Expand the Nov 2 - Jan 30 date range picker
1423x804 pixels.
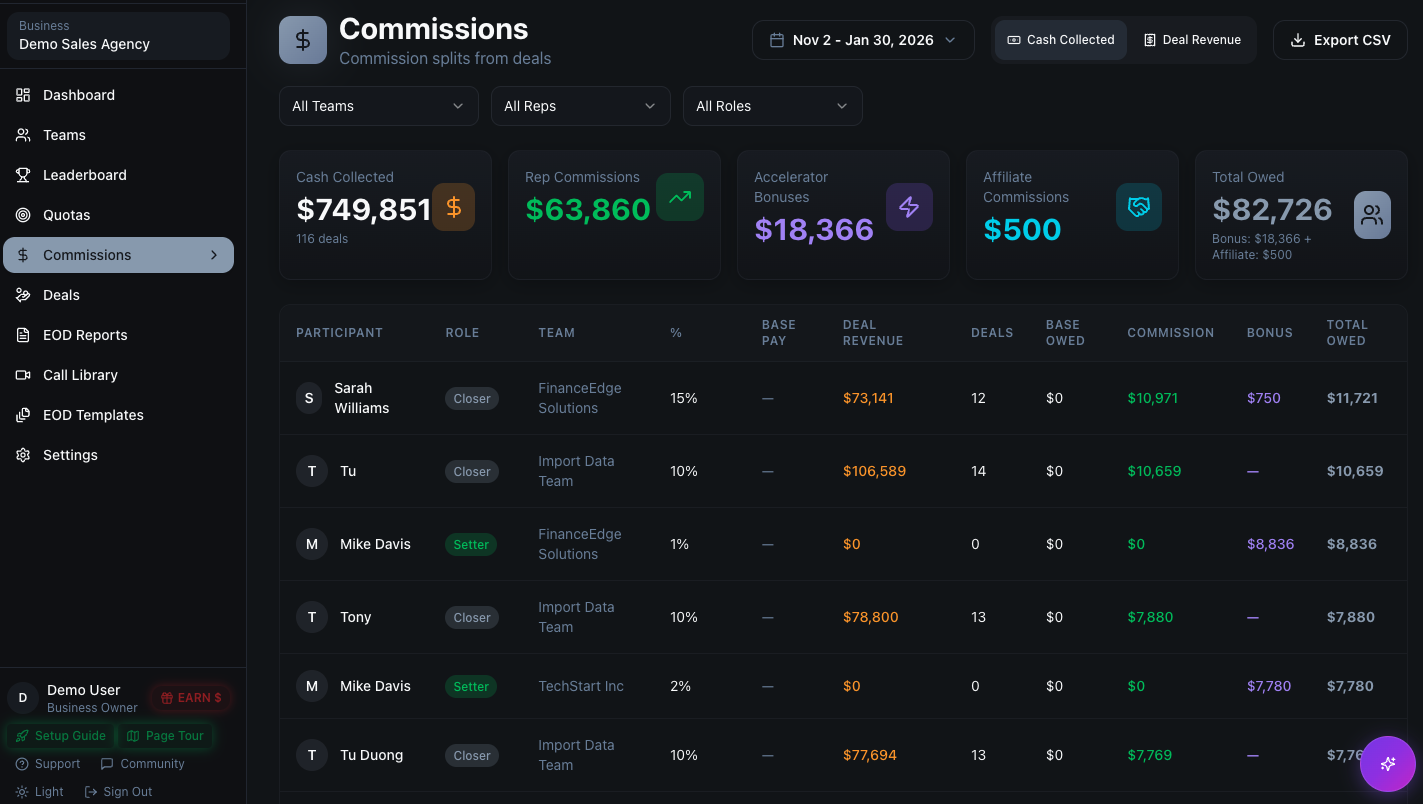(x=862, y=39)
